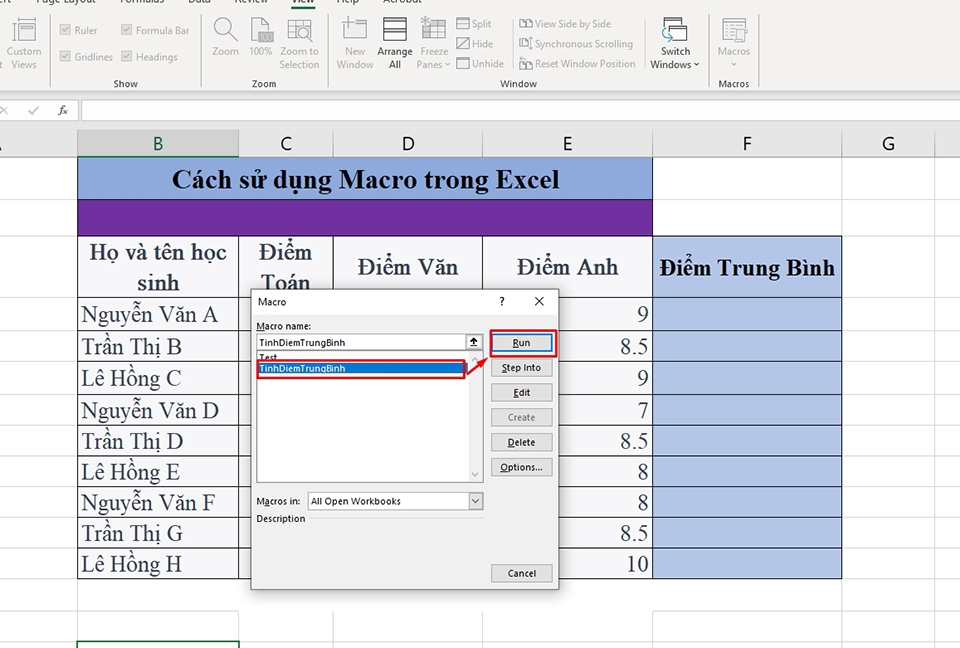Toggle the Formula Bar checkbox
Viewport: 960px width, 648px height.
[126, 29]
